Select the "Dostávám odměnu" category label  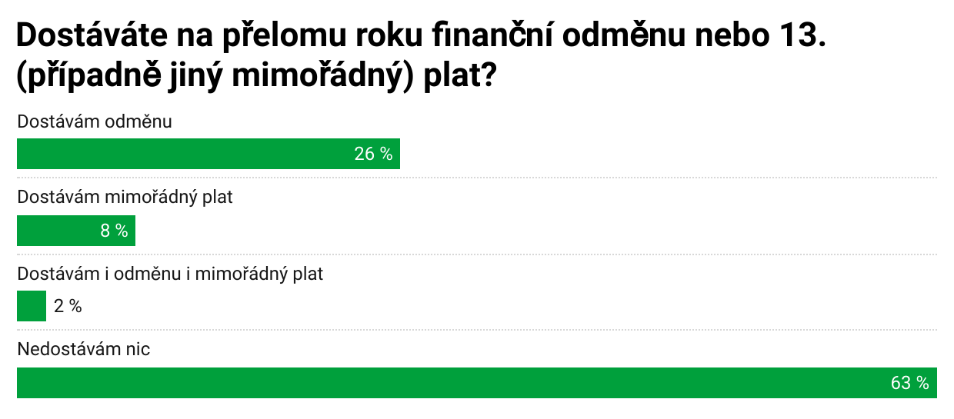coord(94,122)
